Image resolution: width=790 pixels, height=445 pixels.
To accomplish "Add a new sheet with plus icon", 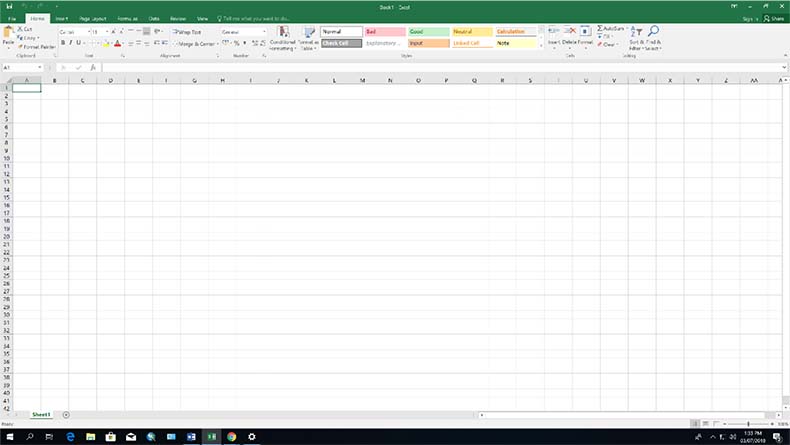I will pyautogui.click(x=66, y=414).
